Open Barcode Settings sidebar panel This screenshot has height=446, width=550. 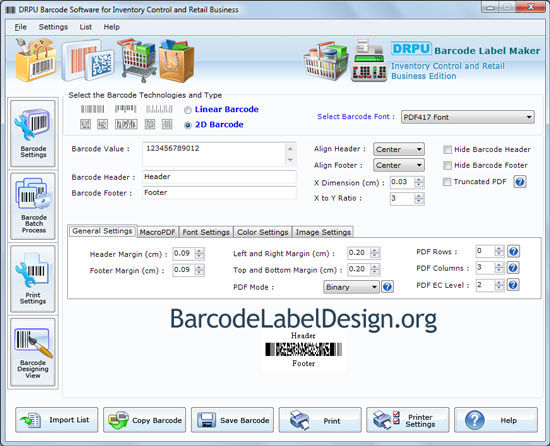tap(33, 133)
